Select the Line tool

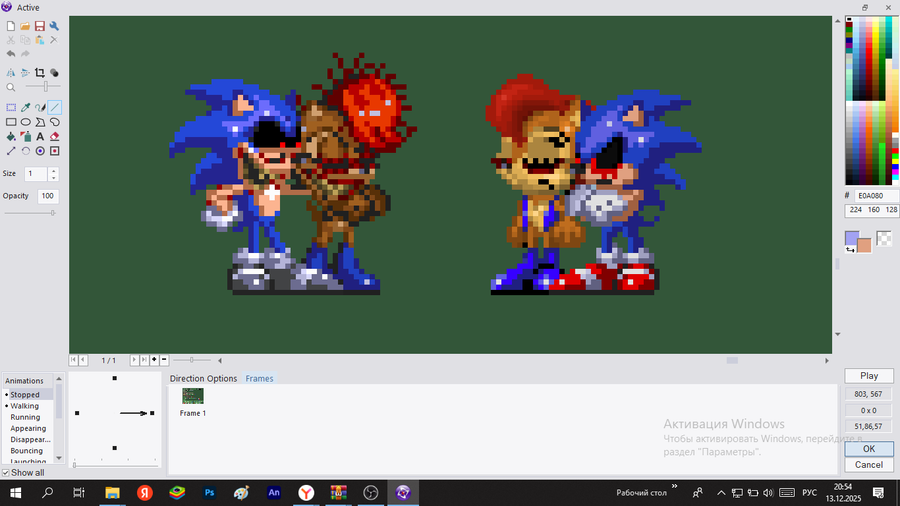click(55, 107)
